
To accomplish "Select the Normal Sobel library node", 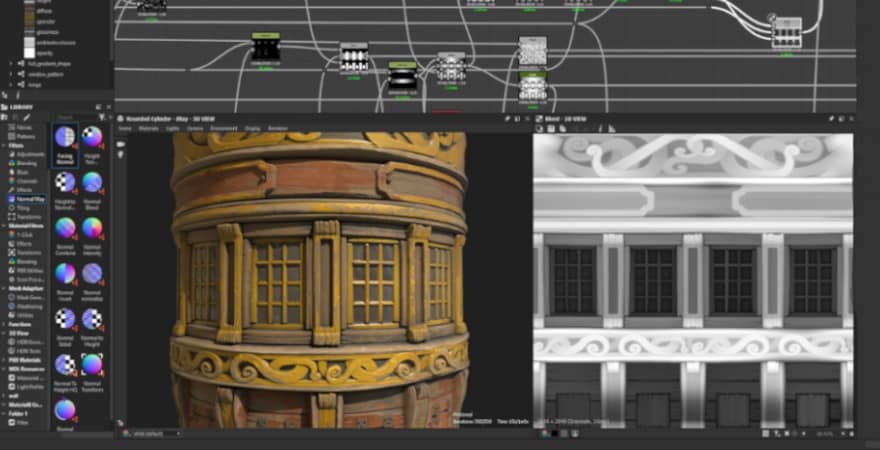I will pos(65,328).
